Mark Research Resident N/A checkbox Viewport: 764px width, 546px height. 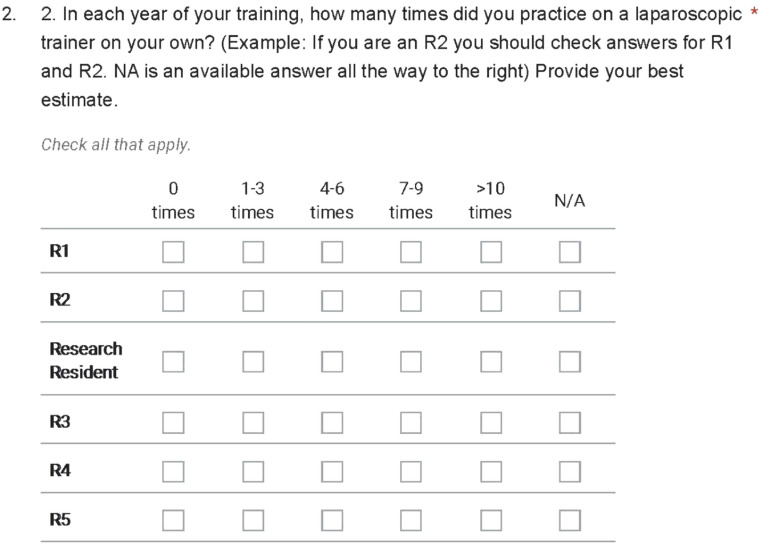coord(570,361)
